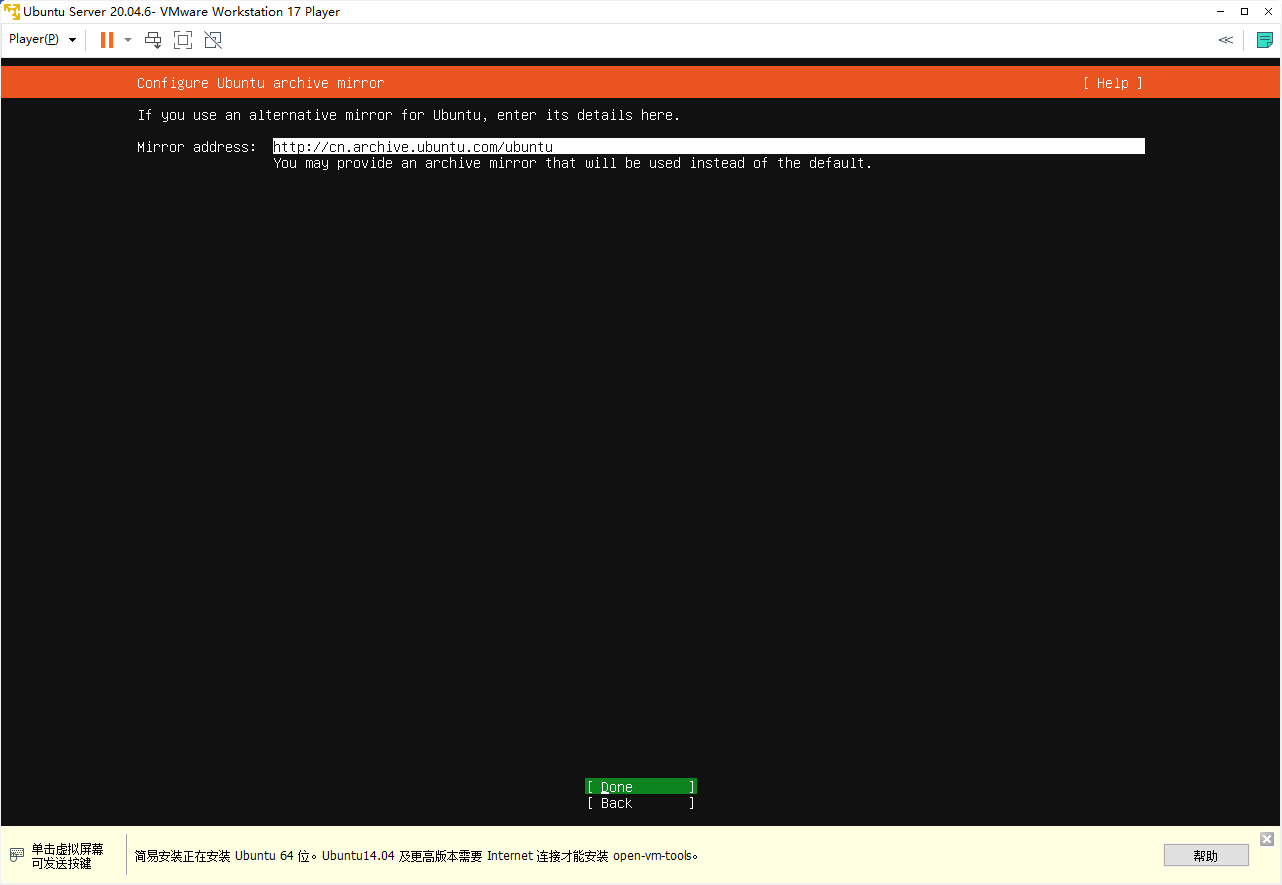The width and height of the screenshot is (1282, 885).
Task: Toggle Unity mode icon
Action: pos(213,40)
